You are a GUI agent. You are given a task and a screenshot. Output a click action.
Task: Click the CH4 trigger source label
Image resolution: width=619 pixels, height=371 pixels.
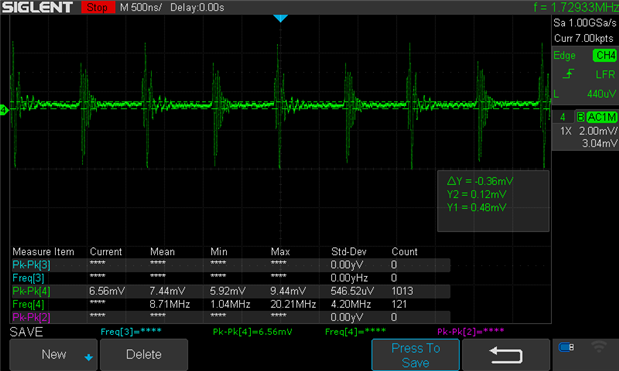pyautogui.click(x=605, y=55)
